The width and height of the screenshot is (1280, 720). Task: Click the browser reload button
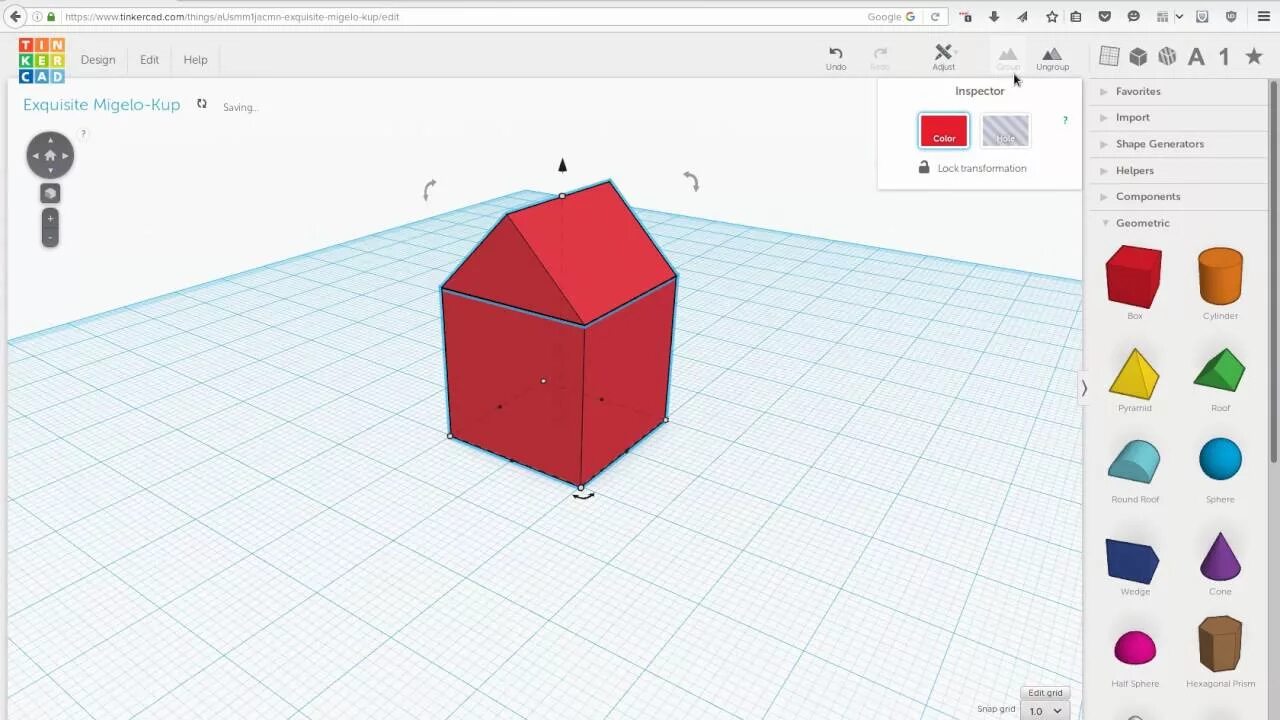[935, 17]
